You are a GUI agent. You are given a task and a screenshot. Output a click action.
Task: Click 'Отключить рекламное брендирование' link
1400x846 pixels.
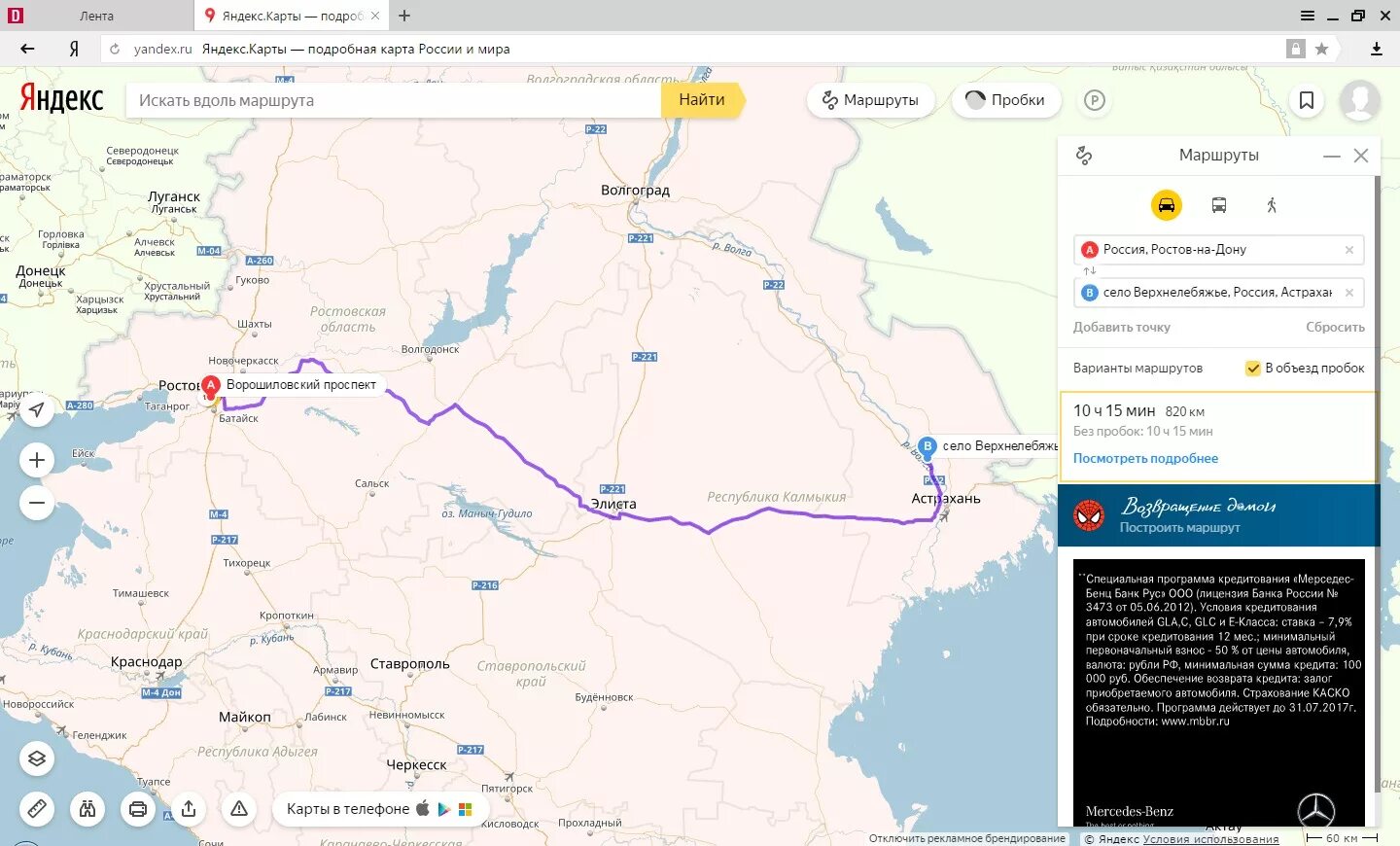967,838
